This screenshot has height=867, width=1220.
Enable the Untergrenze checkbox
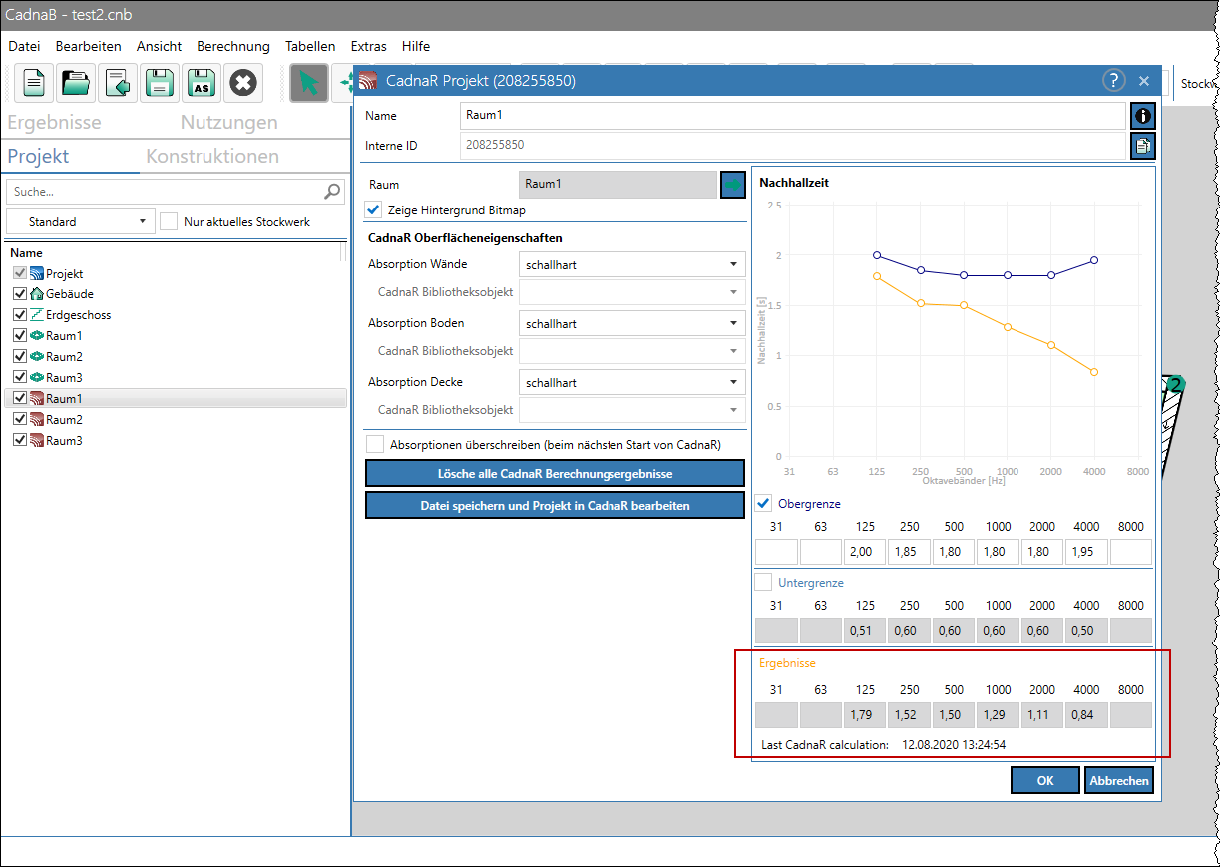click(763, 582)
